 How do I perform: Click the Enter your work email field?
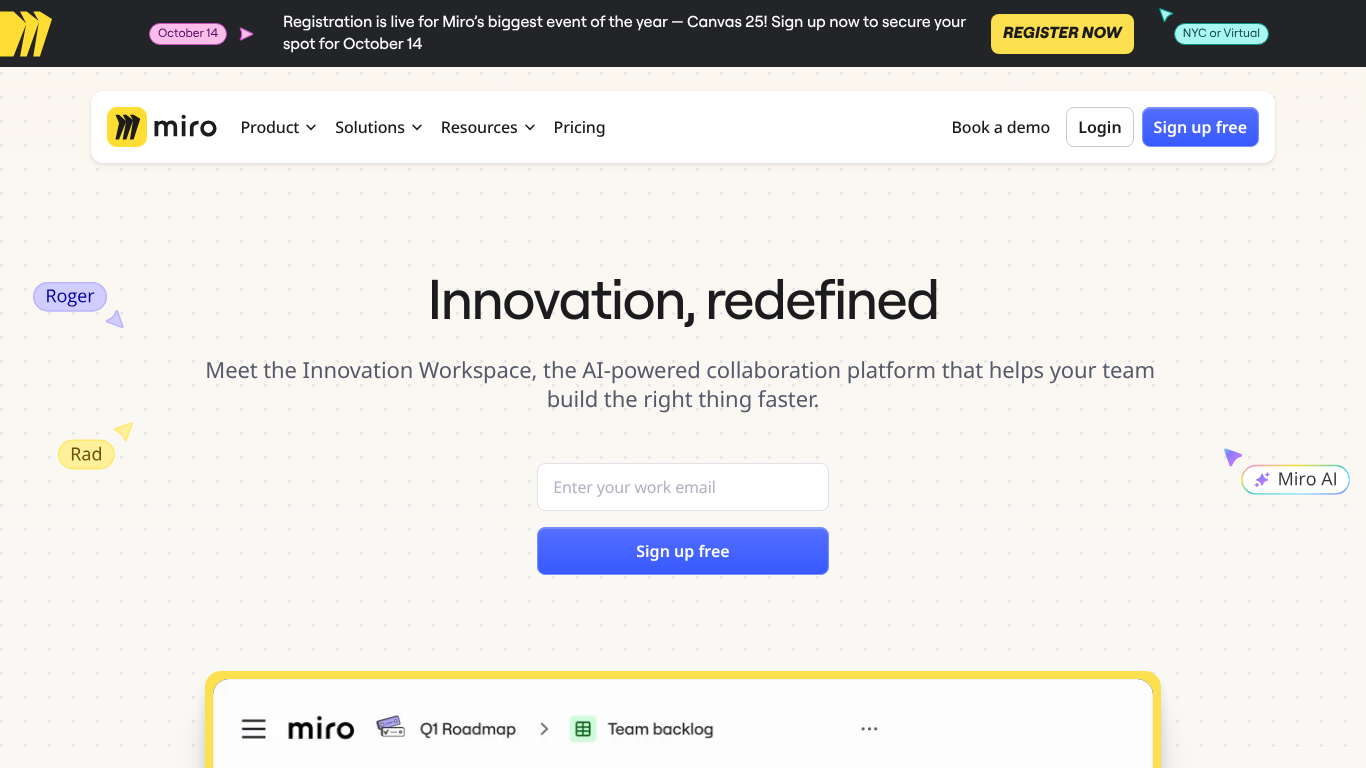(683, 487)
